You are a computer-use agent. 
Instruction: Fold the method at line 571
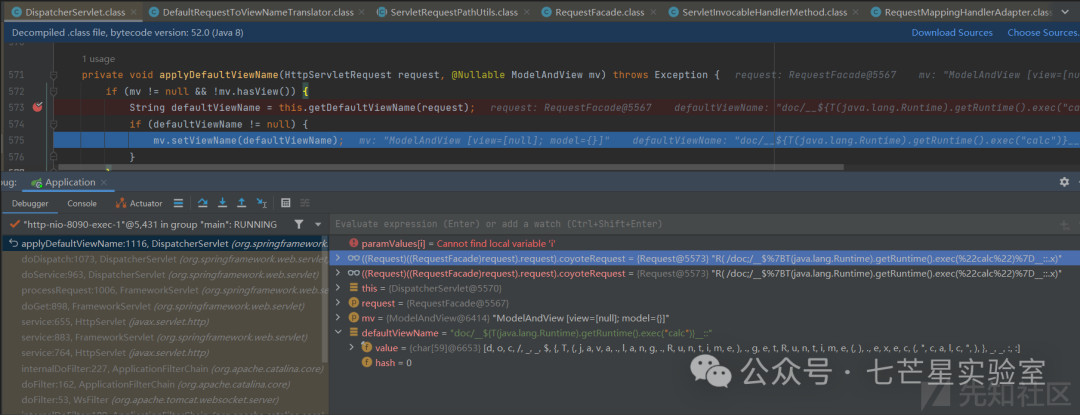click(54, 74)
